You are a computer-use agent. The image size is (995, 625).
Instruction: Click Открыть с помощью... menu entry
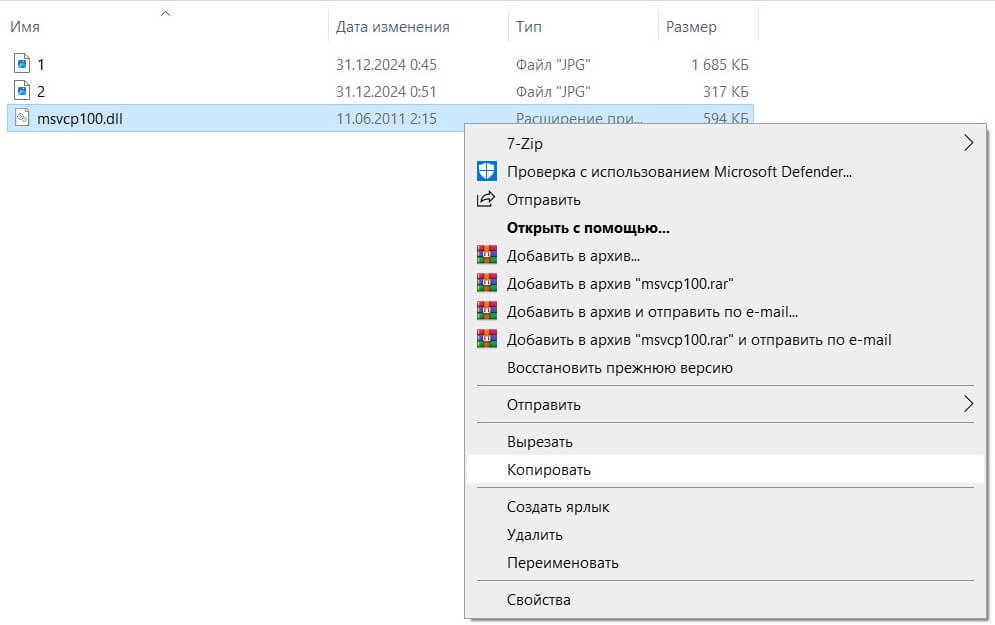tap(587, 227)
